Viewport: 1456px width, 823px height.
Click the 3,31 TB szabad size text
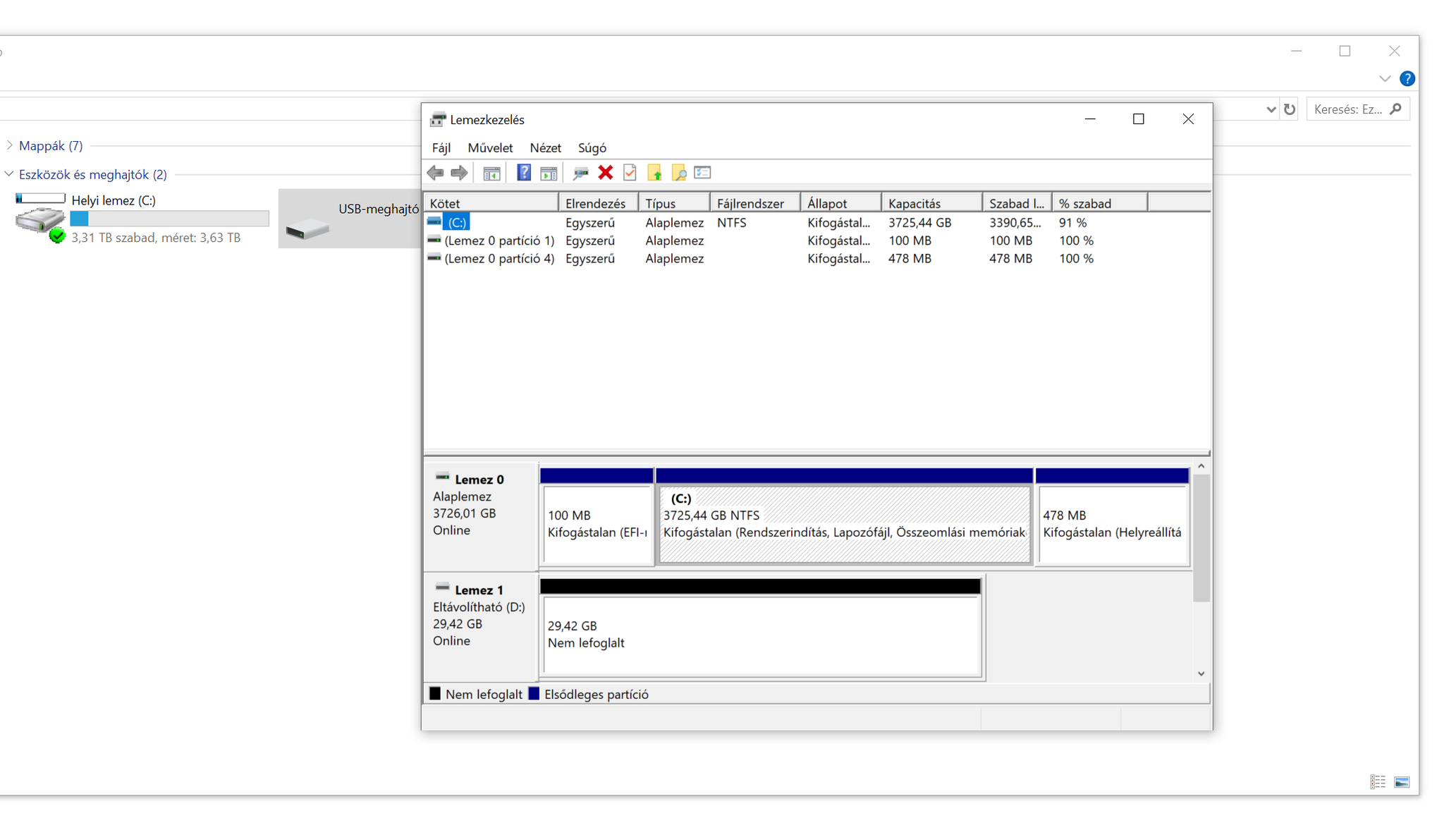[x=156, y=238]
